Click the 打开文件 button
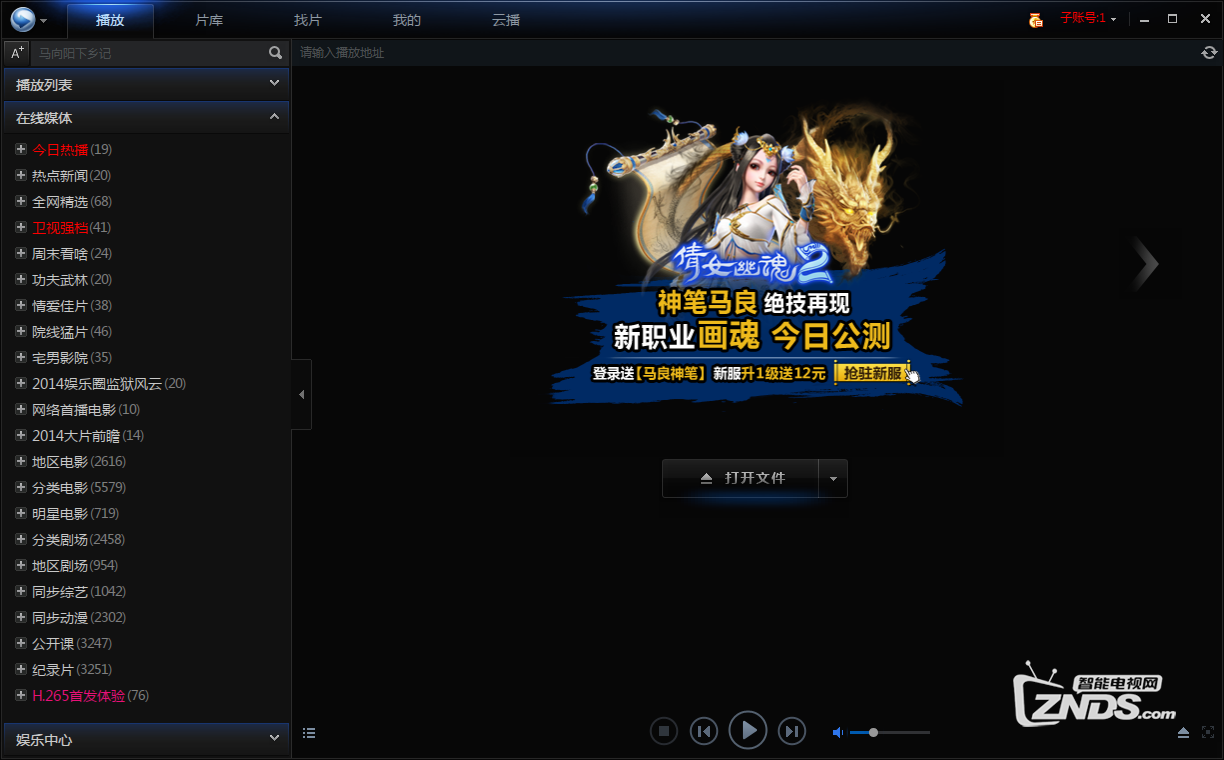 [x=741, y=479]
